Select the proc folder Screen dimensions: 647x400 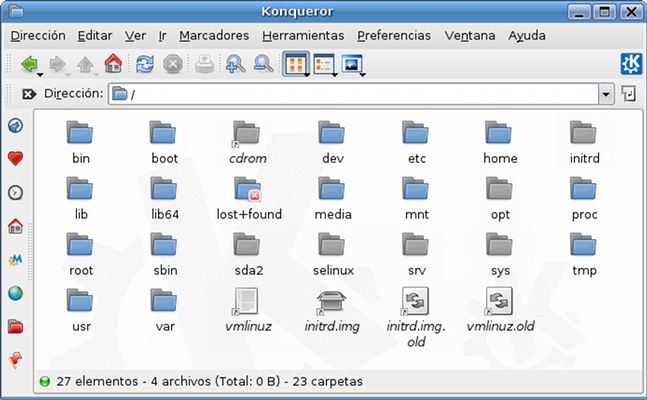click(584, 199)
